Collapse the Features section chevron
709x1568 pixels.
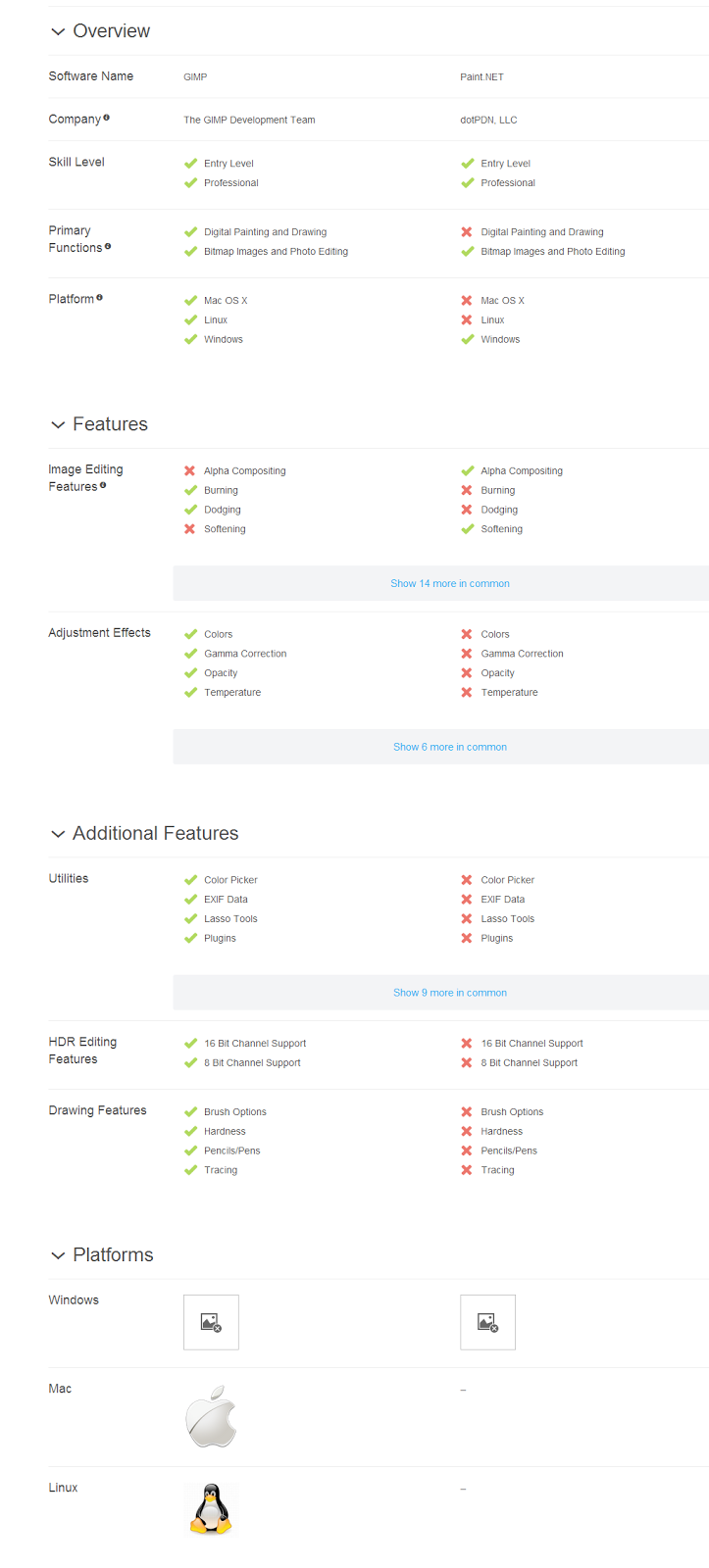tap(58, 425)
